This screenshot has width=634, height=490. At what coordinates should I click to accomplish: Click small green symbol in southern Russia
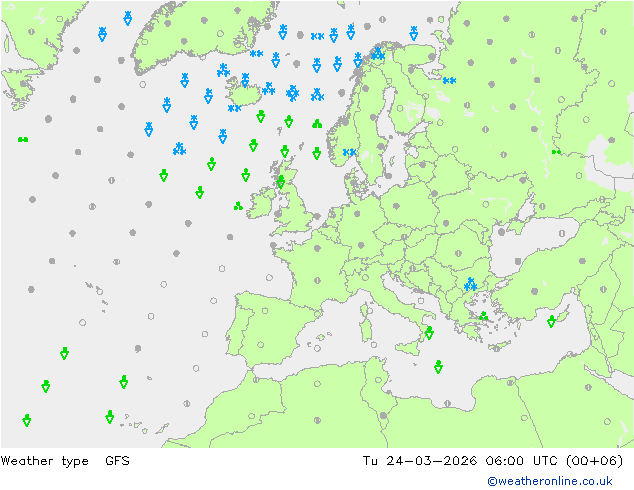click(x=556, y=152)
